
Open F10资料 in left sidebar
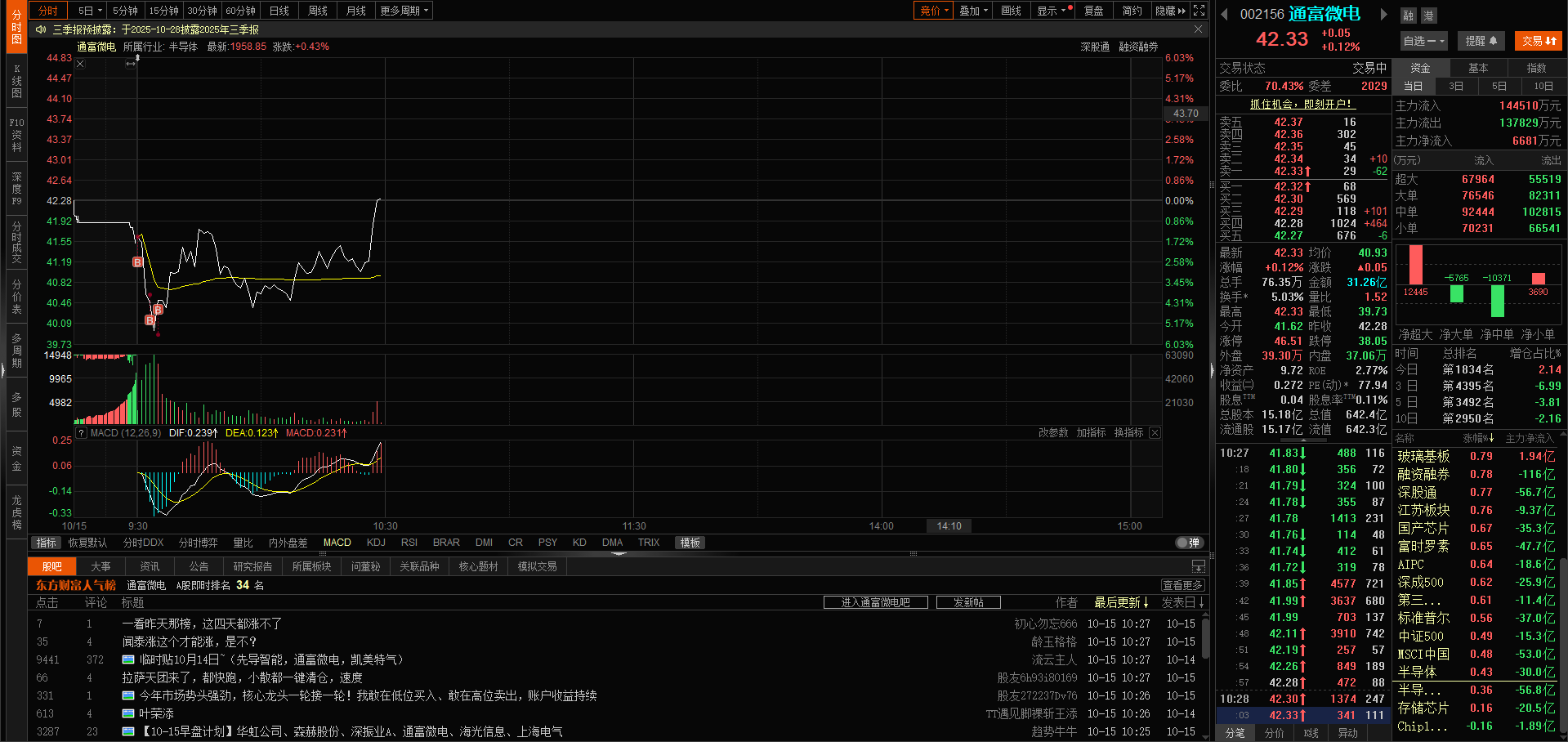click(x=17, y=135)
